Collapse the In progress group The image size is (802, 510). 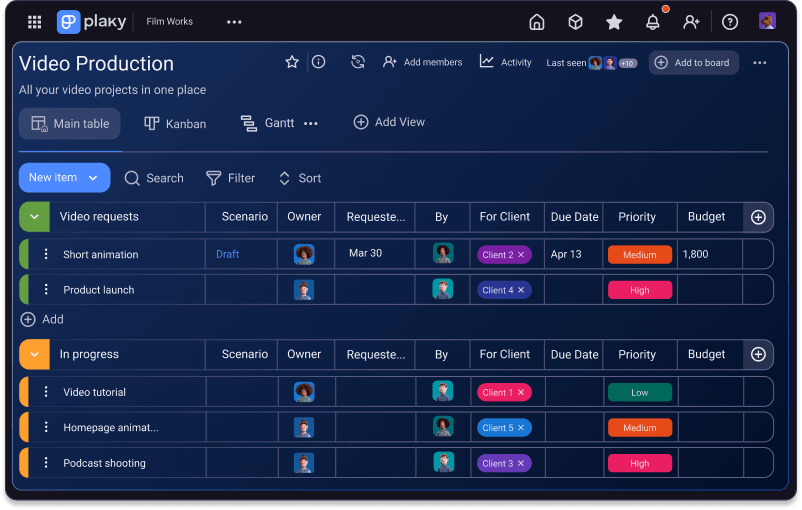coord(34,355)
